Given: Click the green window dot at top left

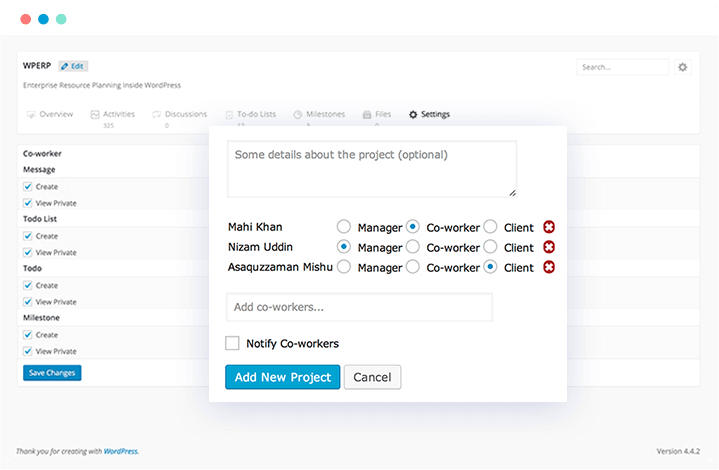Looking at the screenshot, I should click(x=61, y=19).
